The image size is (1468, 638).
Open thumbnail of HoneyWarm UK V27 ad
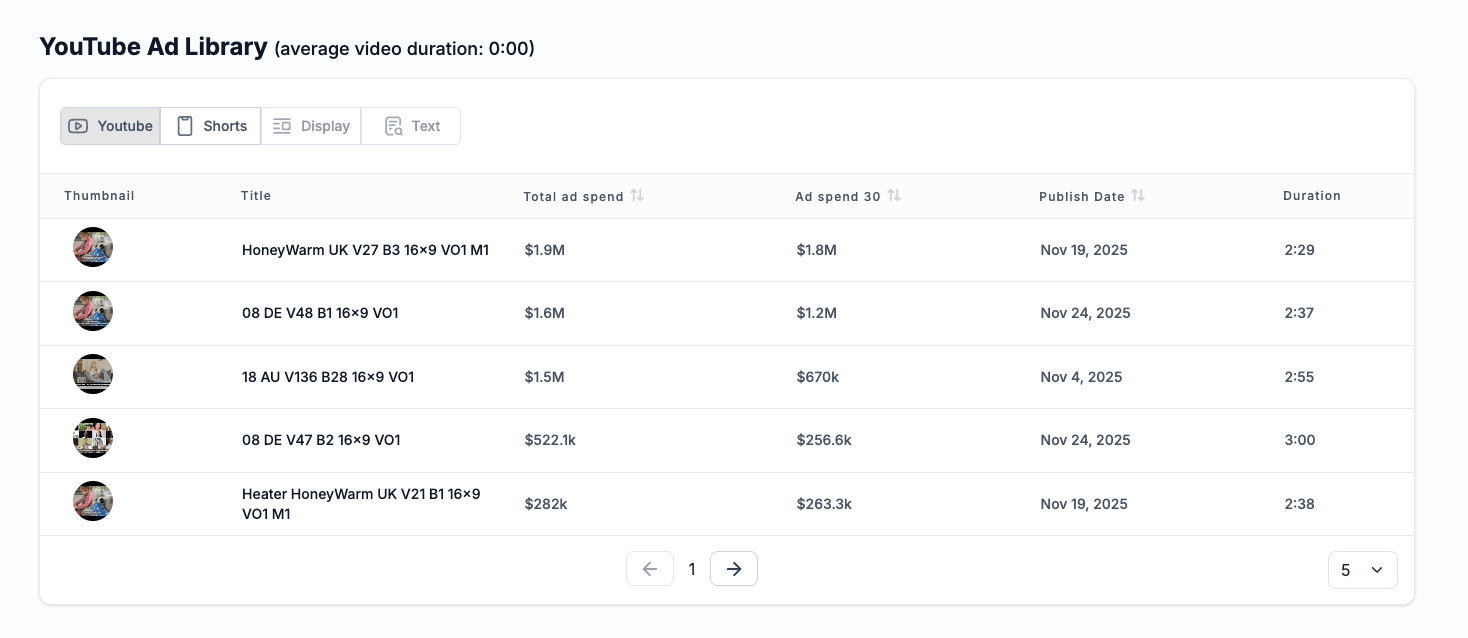pos(93,247)
